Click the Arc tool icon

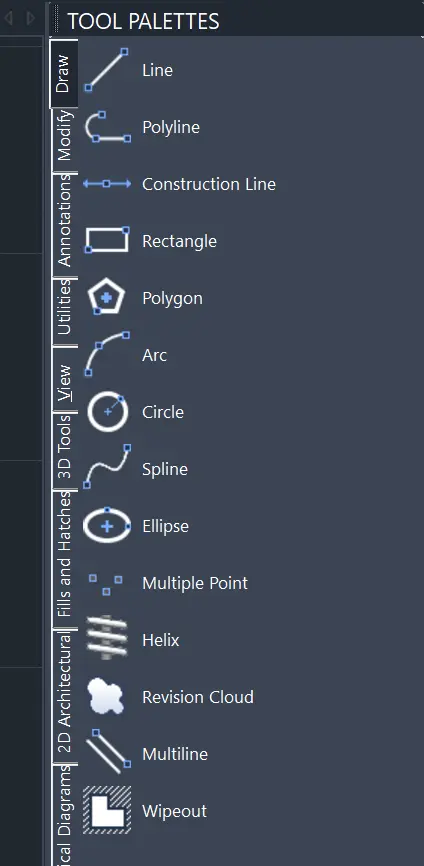(x=107, y=355)
